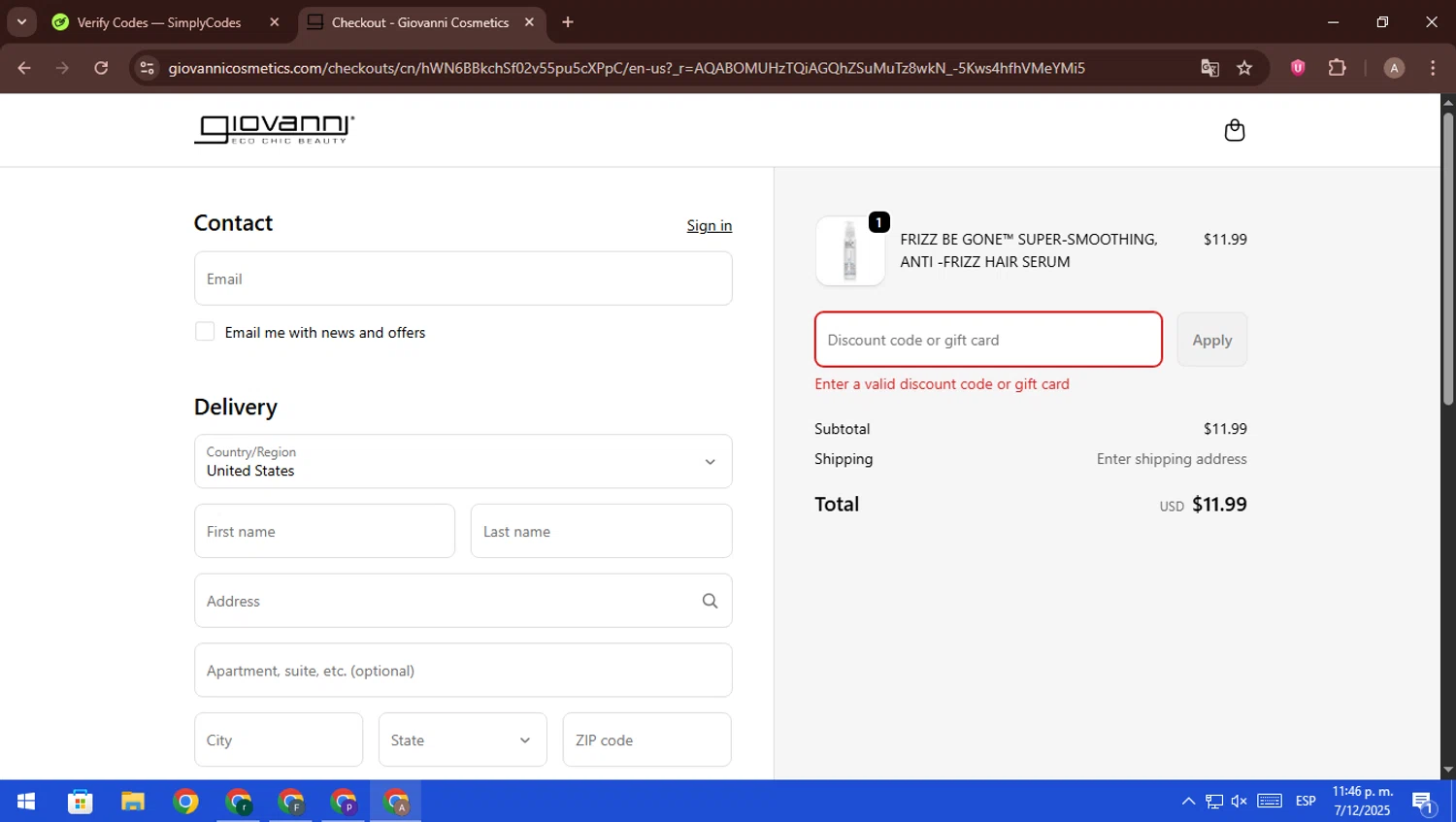This screenshot has height=822, width=1456.
Task: Click the muted volume tray icon
Action: pyautogui.click(x=1240, y=802)
